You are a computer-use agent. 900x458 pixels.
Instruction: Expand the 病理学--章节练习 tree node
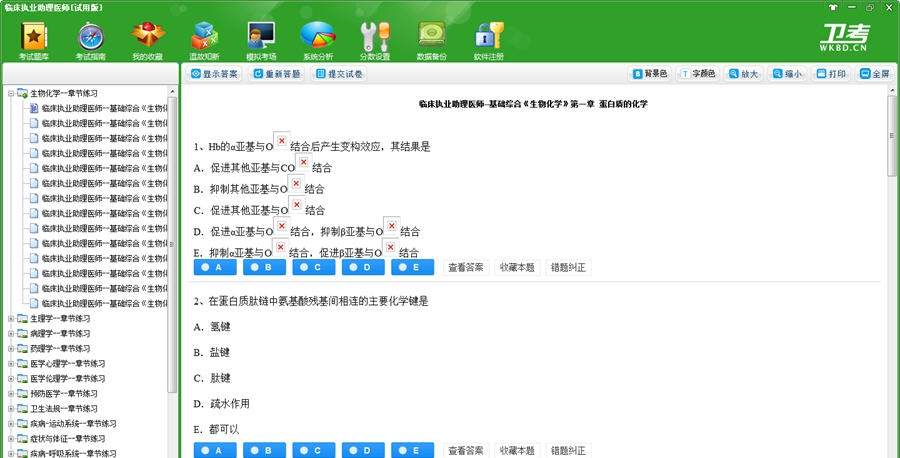point(11,333)
